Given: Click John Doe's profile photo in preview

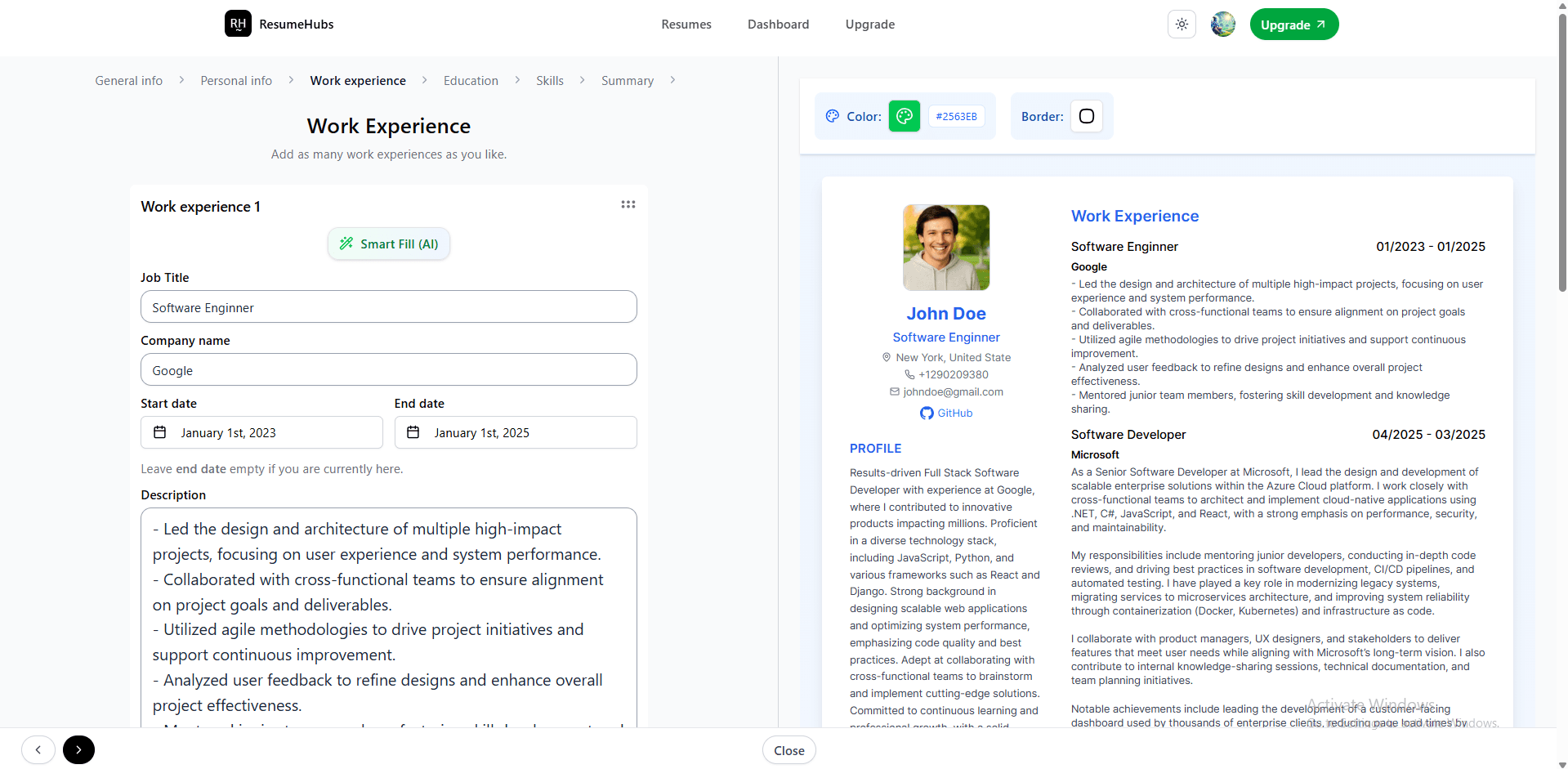Looking at the screenshot, I should pyautogui.click(x=946, y=248).
